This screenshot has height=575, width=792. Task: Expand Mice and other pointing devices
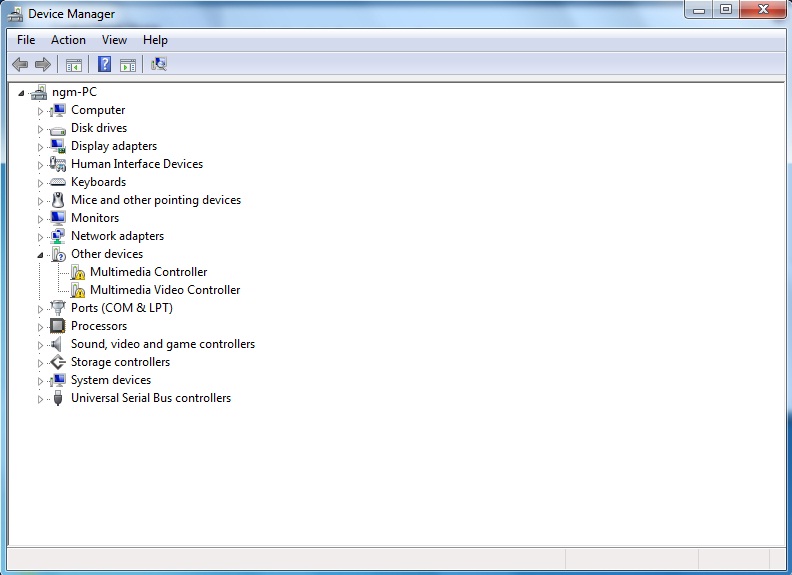pos(40,201)
